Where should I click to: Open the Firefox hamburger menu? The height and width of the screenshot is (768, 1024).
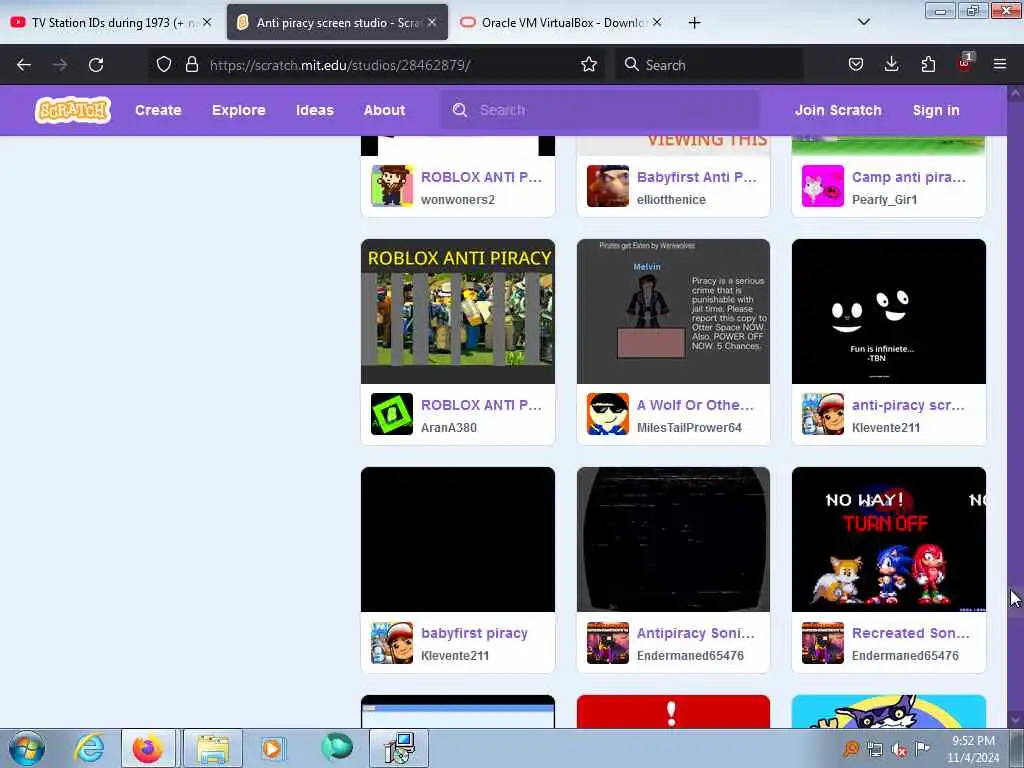coord(1000,64)
